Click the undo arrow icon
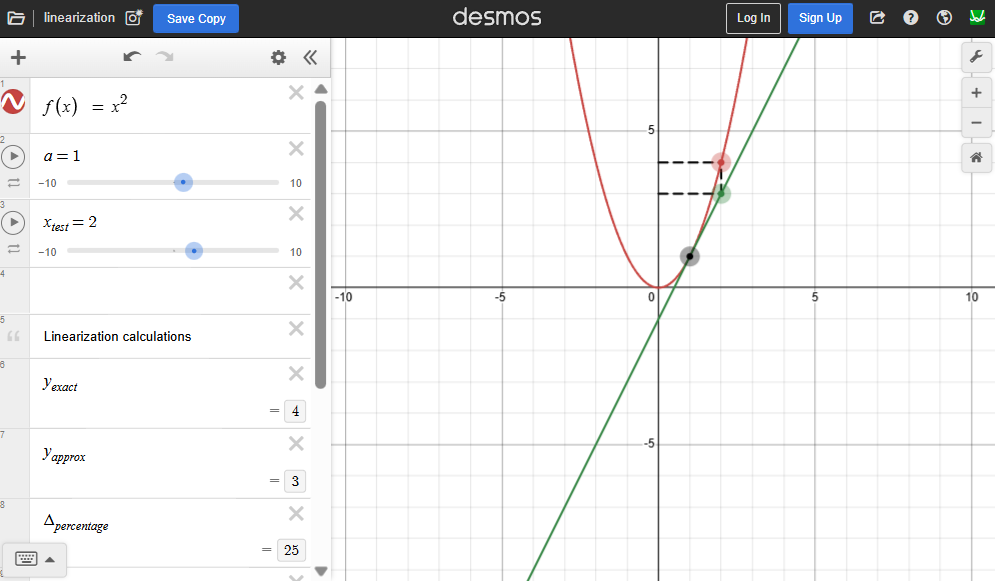The width and height of the screenshot is (995, 581). point(132,58)
